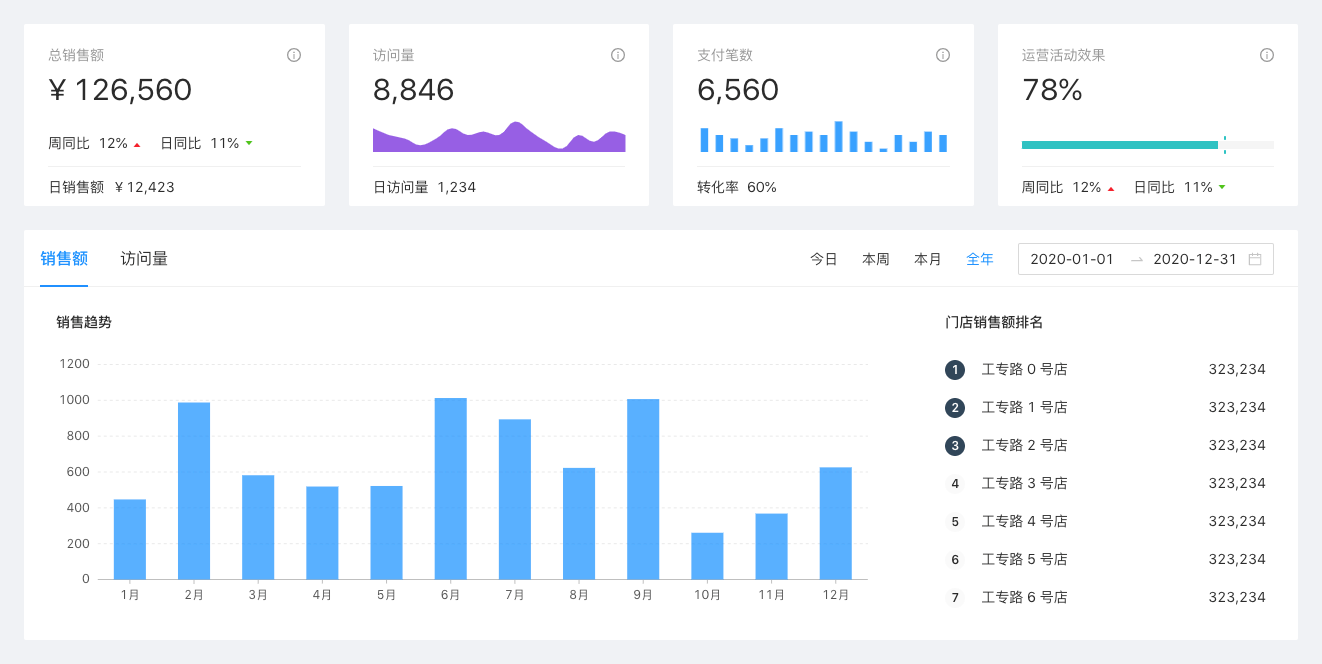Click info icon on 运营活动效果 card
Viewport: 1322px width, 664px height.
tap(1267, 55)
